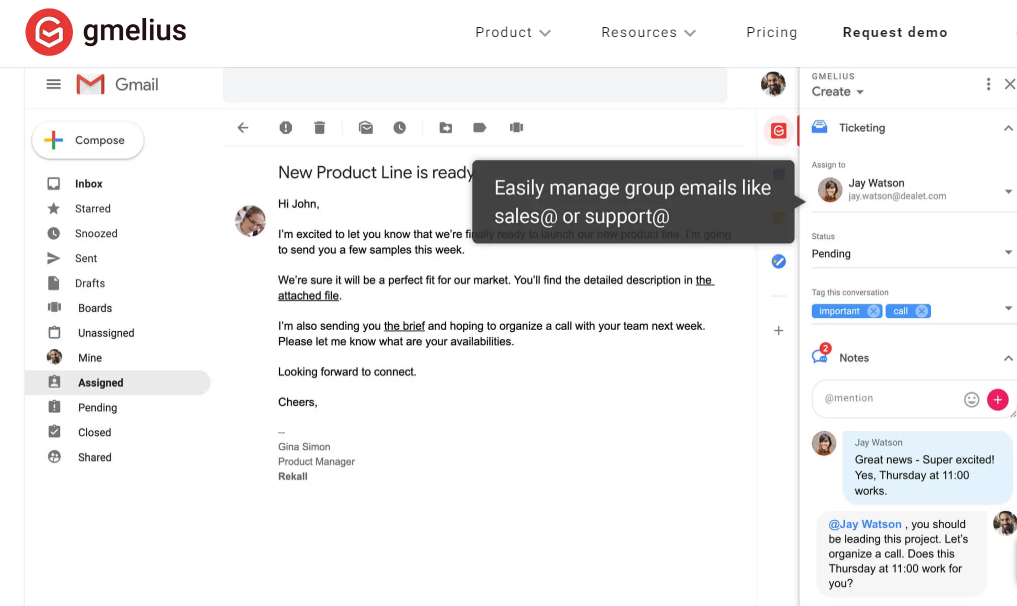Open the Product menu

513,33
